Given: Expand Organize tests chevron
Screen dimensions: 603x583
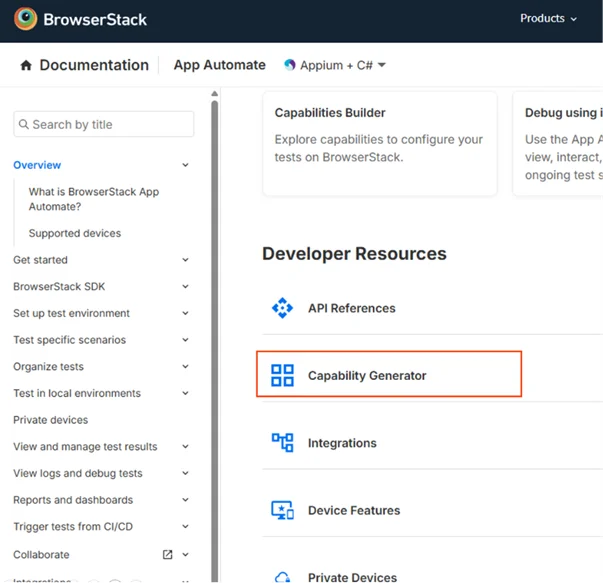Looking at the screenshot, I should point(185,366).
